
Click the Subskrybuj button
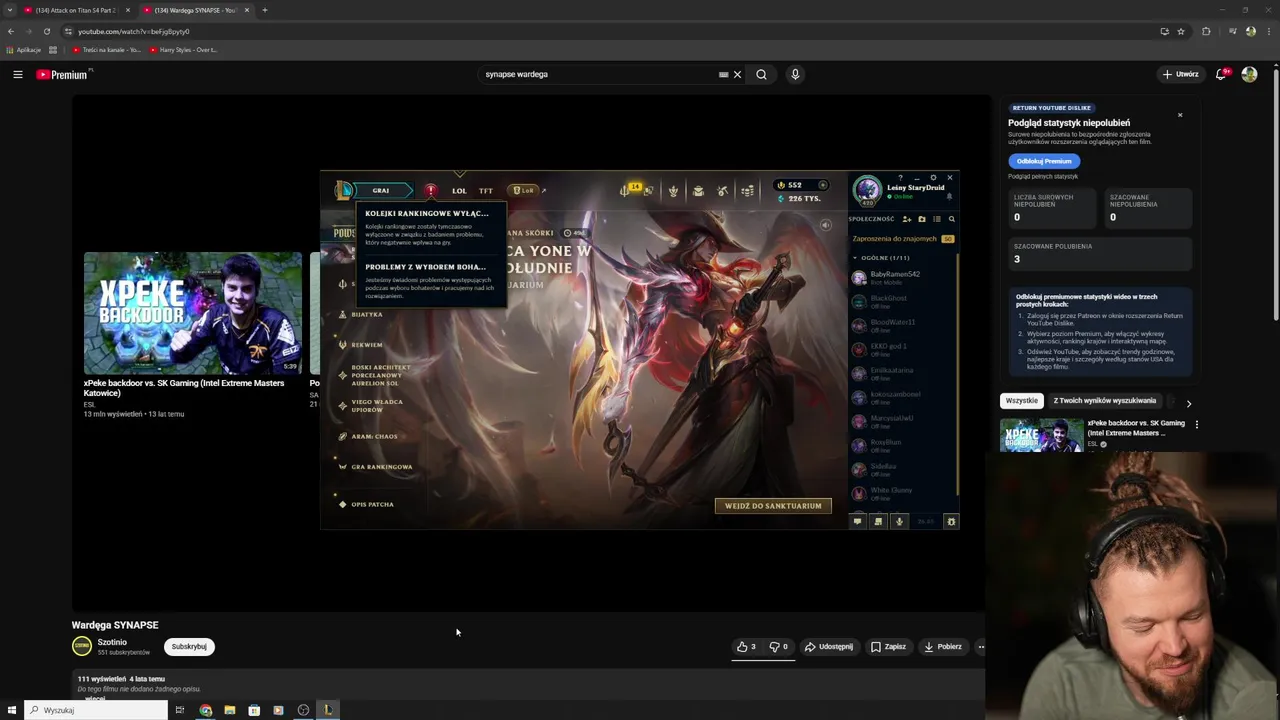(x=189, y=646)
